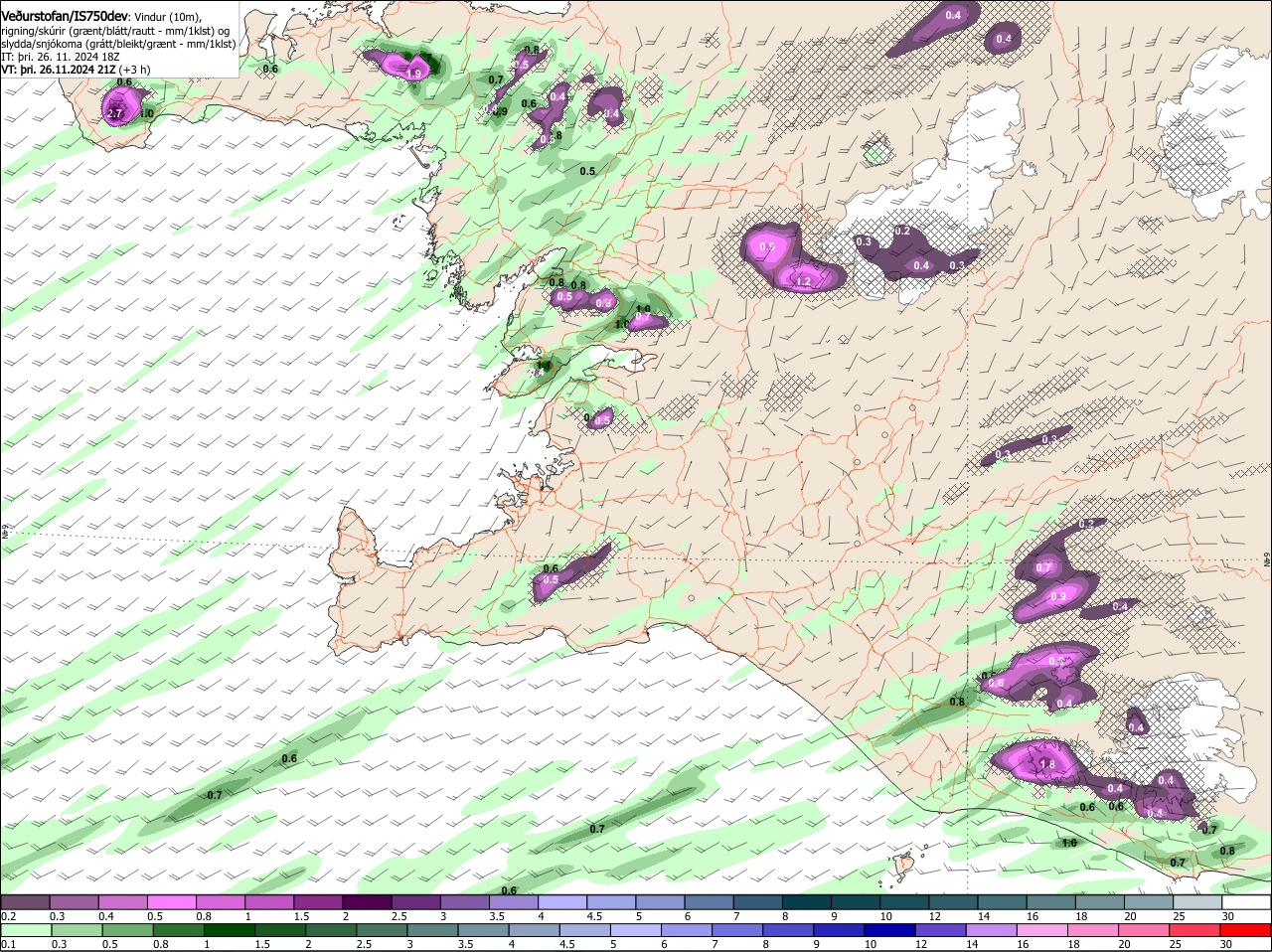
Task: Click the pale green 0.1 rain legend swatch
Action: (25, 930)
